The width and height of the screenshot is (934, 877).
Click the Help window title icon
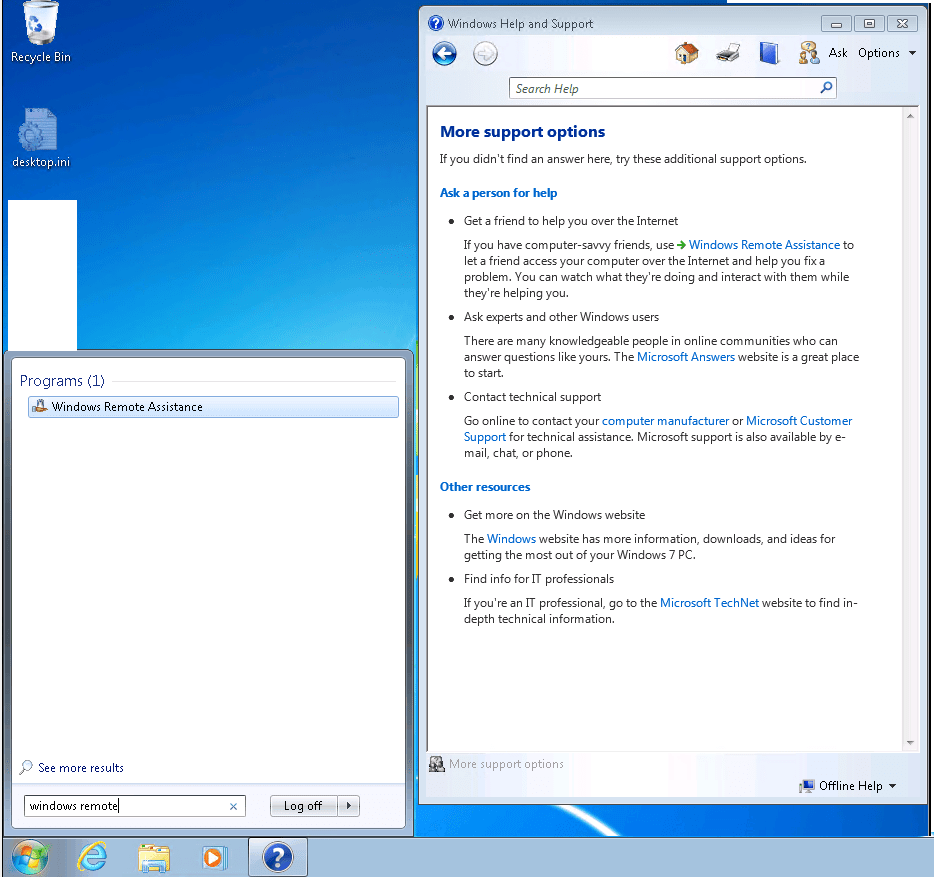point(436,23)
